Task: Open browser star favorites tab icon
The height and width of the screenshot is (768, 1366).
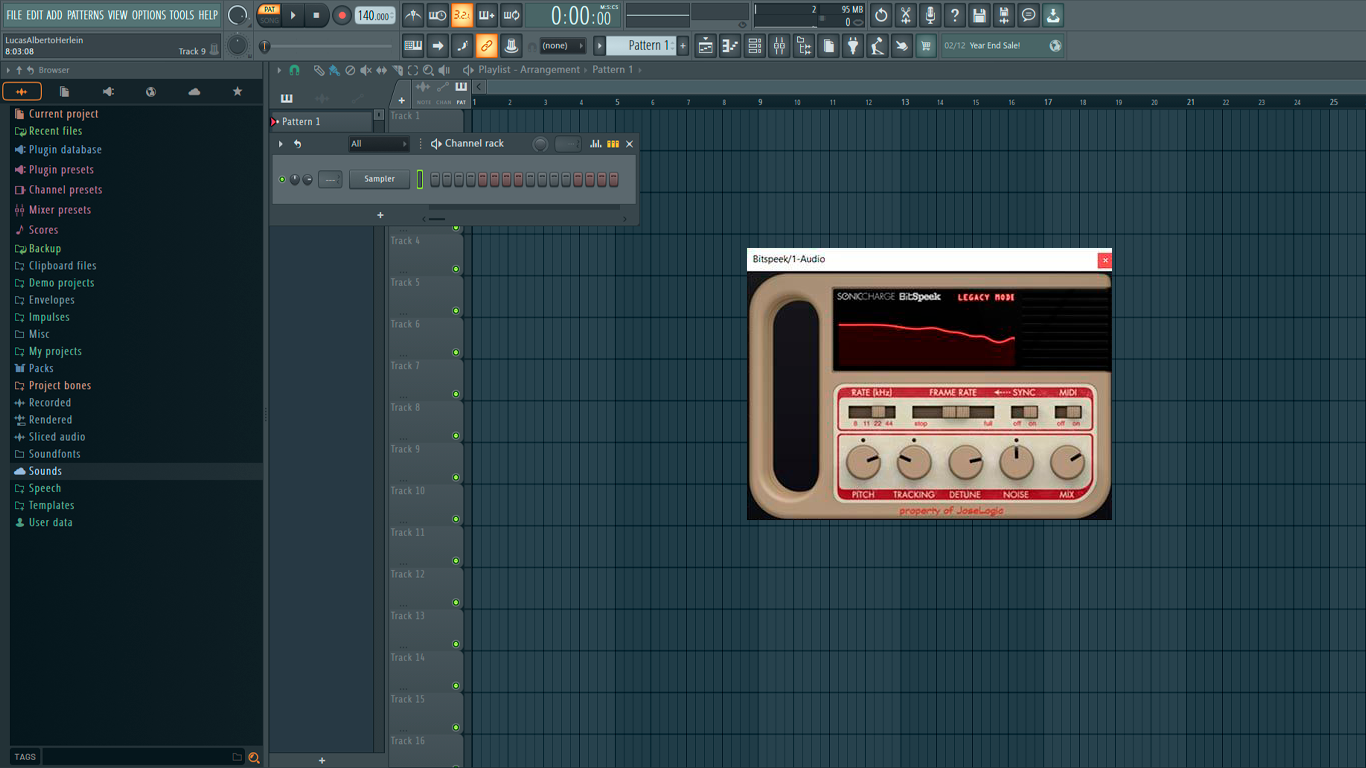Action: [x=237, y=91]
